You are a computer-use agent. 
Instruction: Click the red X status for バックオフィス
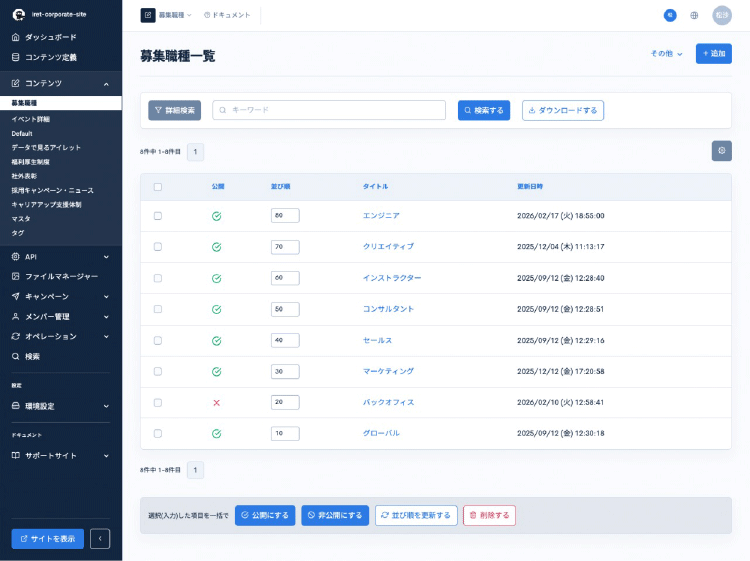tap(216, 402)
